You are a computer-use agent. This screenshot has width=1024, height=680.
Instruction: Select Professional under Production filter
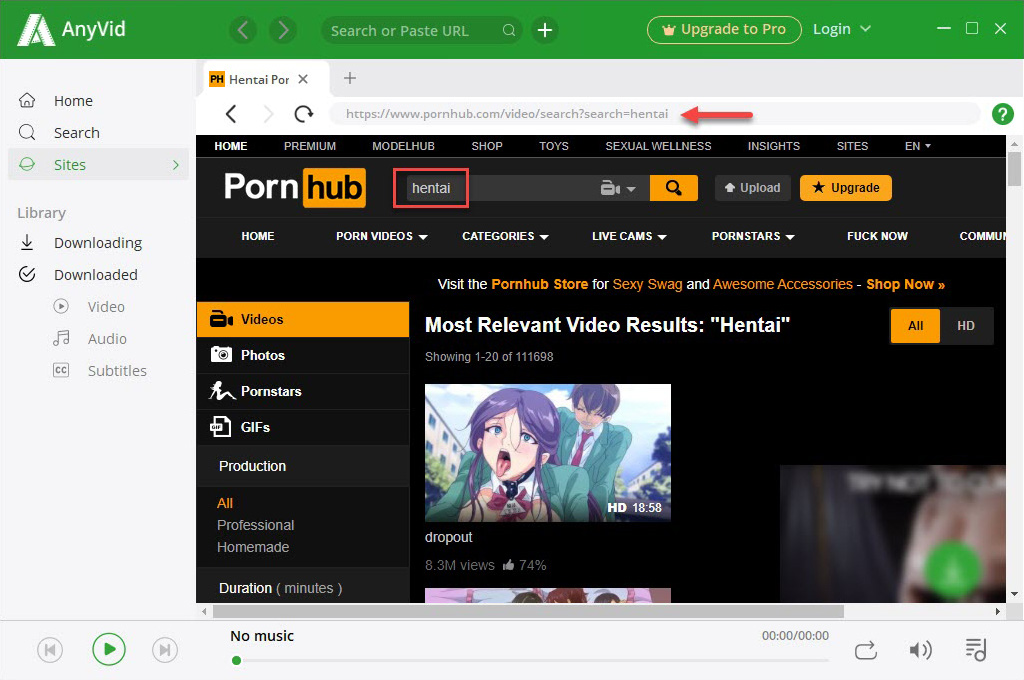[x=255, y=525]
